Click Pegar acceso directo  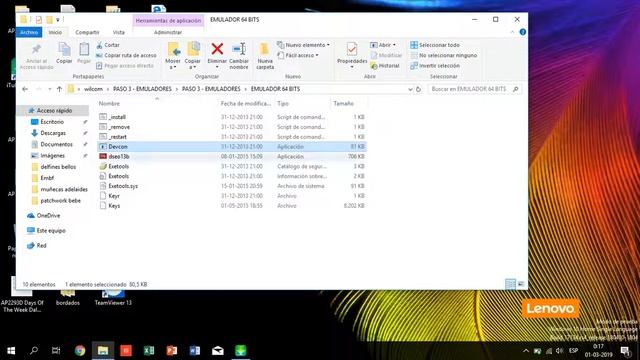click(x=125, y=66)
